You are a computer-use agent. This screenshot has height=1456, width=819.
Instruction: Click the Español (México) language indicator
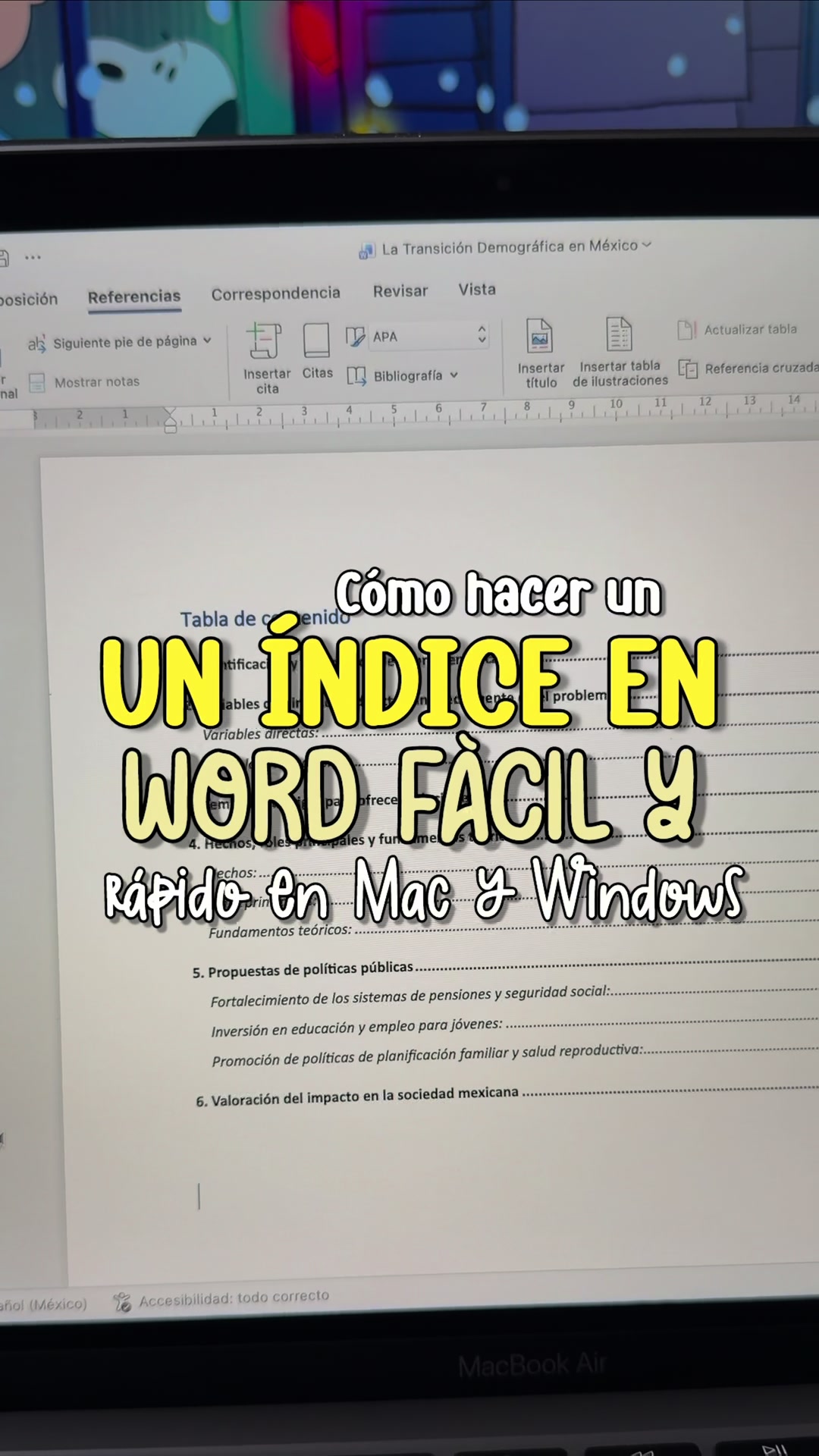(x=43, y=1305)
